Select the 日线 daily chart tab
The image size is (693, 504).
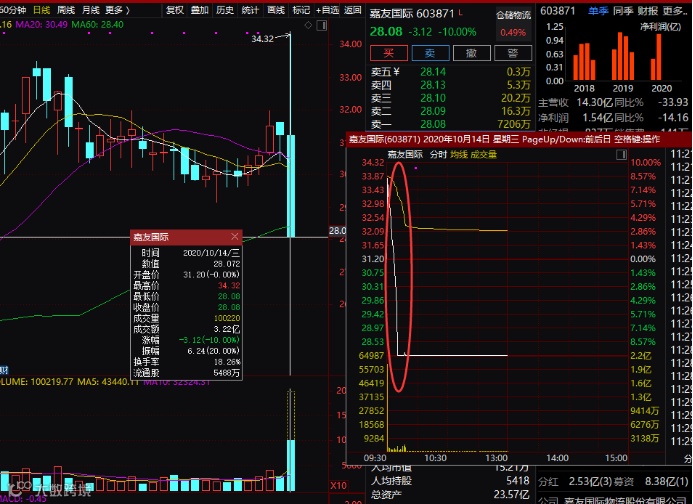tap(42, 10)
